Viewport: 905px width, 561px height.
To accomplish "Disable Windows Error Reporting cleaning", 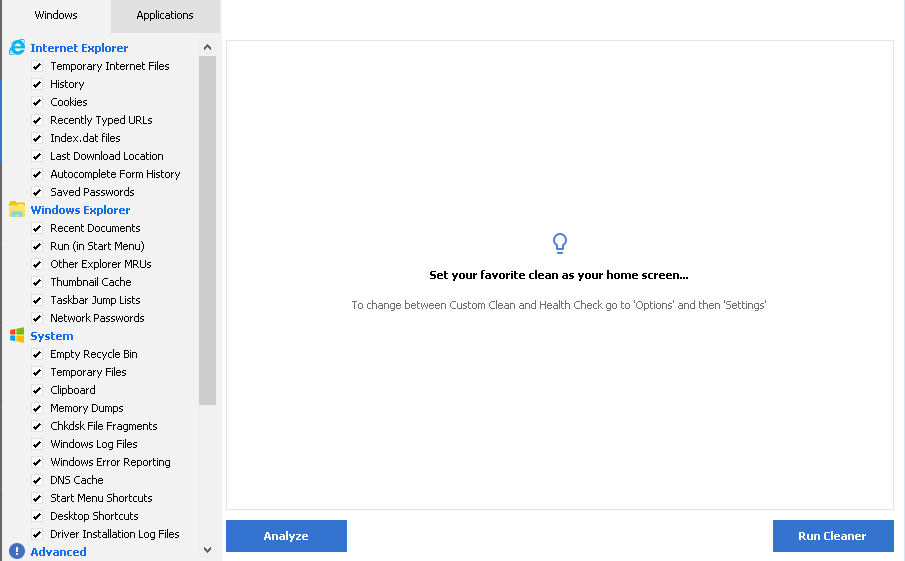I will (x=37, y=462).
